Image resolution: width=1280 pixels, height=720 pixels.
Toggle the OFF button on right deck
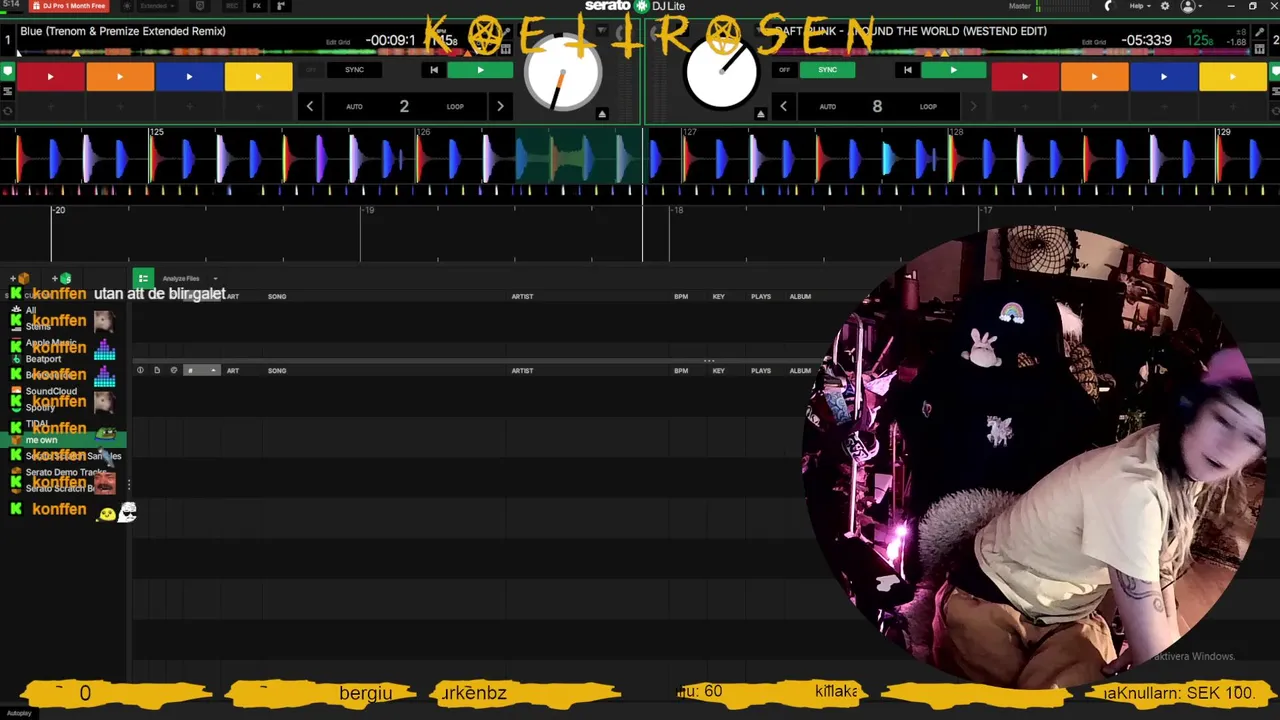tap(784, 70)
